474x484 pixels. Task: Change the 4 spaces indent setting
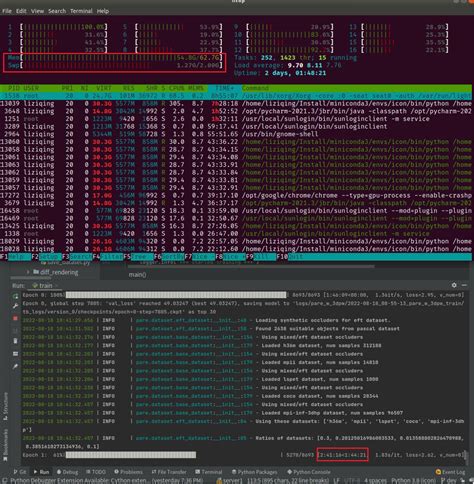(375, 481)
